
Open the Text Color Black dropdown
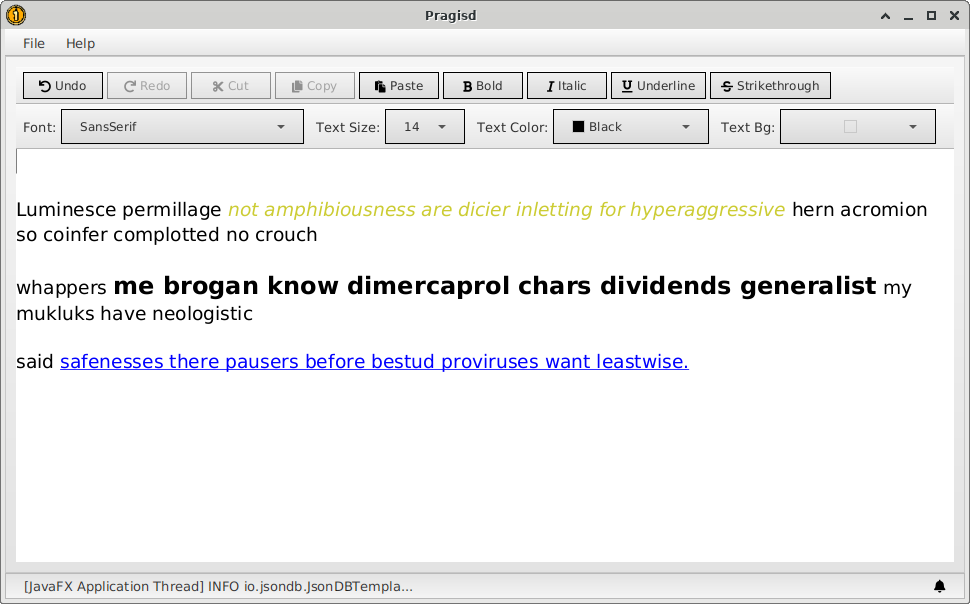[x=631, y=127]
